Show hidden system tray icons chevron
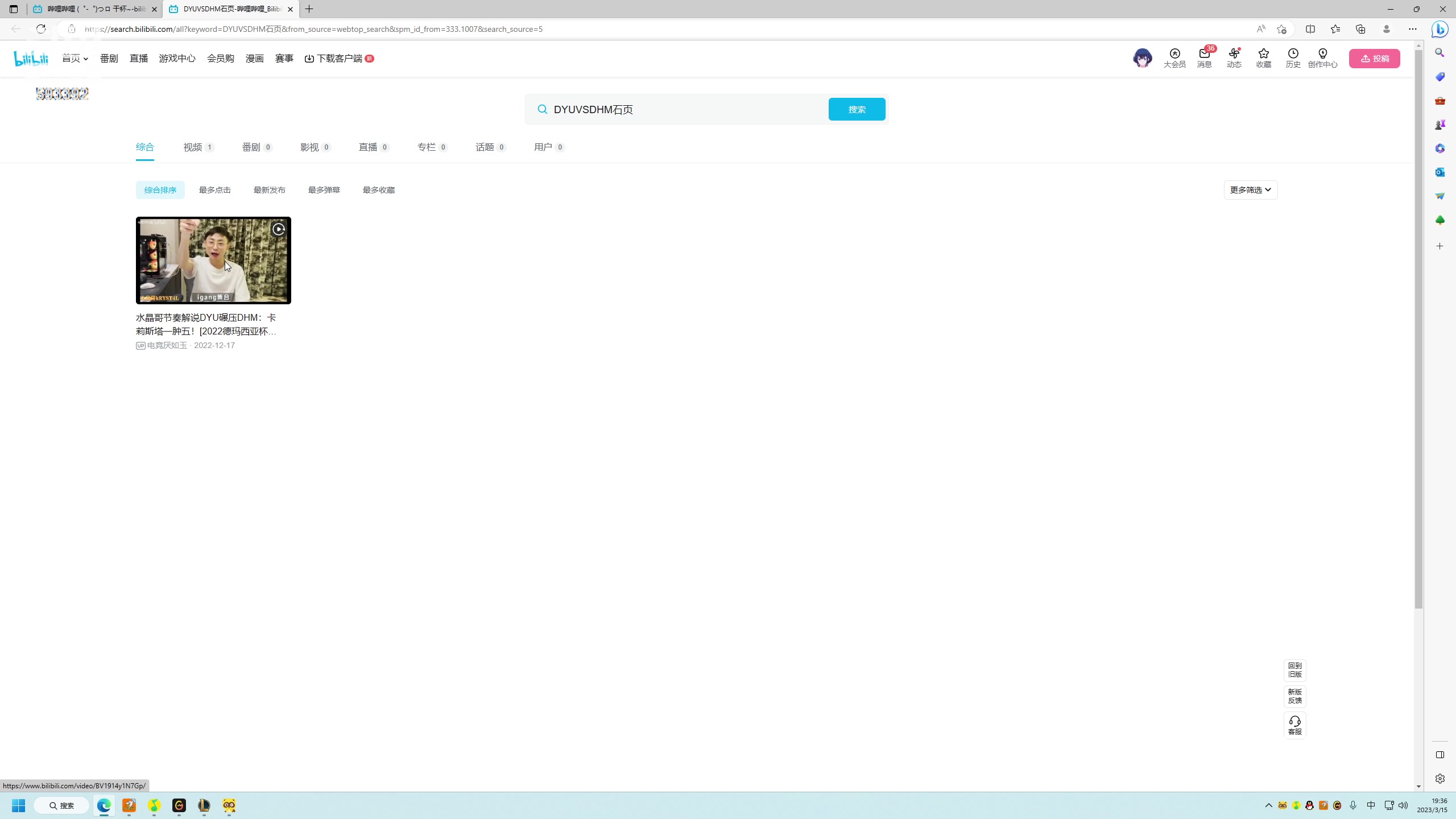This screenshot has height=819, width=1456. [x=1268, y=805]
